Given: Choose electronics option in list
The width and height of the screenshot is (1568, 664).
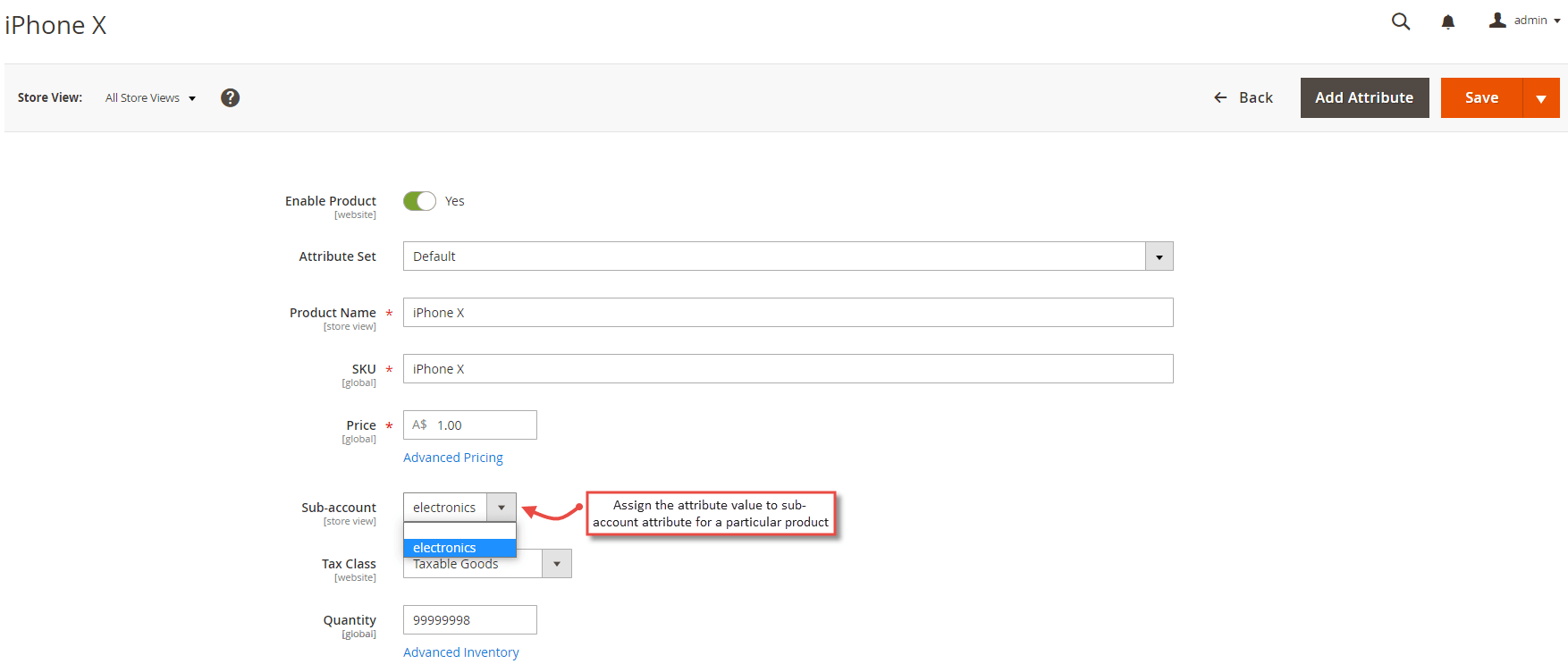Looking at the screenshot, I should (459, 548).
